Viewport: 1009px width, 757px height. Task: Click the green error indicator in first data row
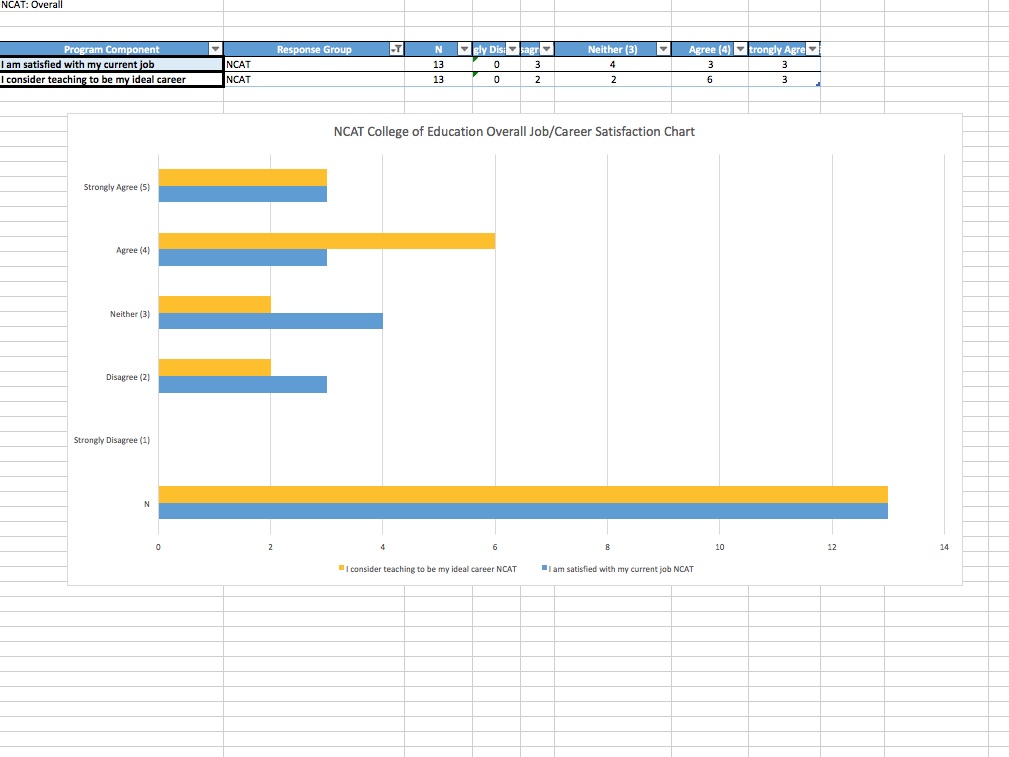475,60
